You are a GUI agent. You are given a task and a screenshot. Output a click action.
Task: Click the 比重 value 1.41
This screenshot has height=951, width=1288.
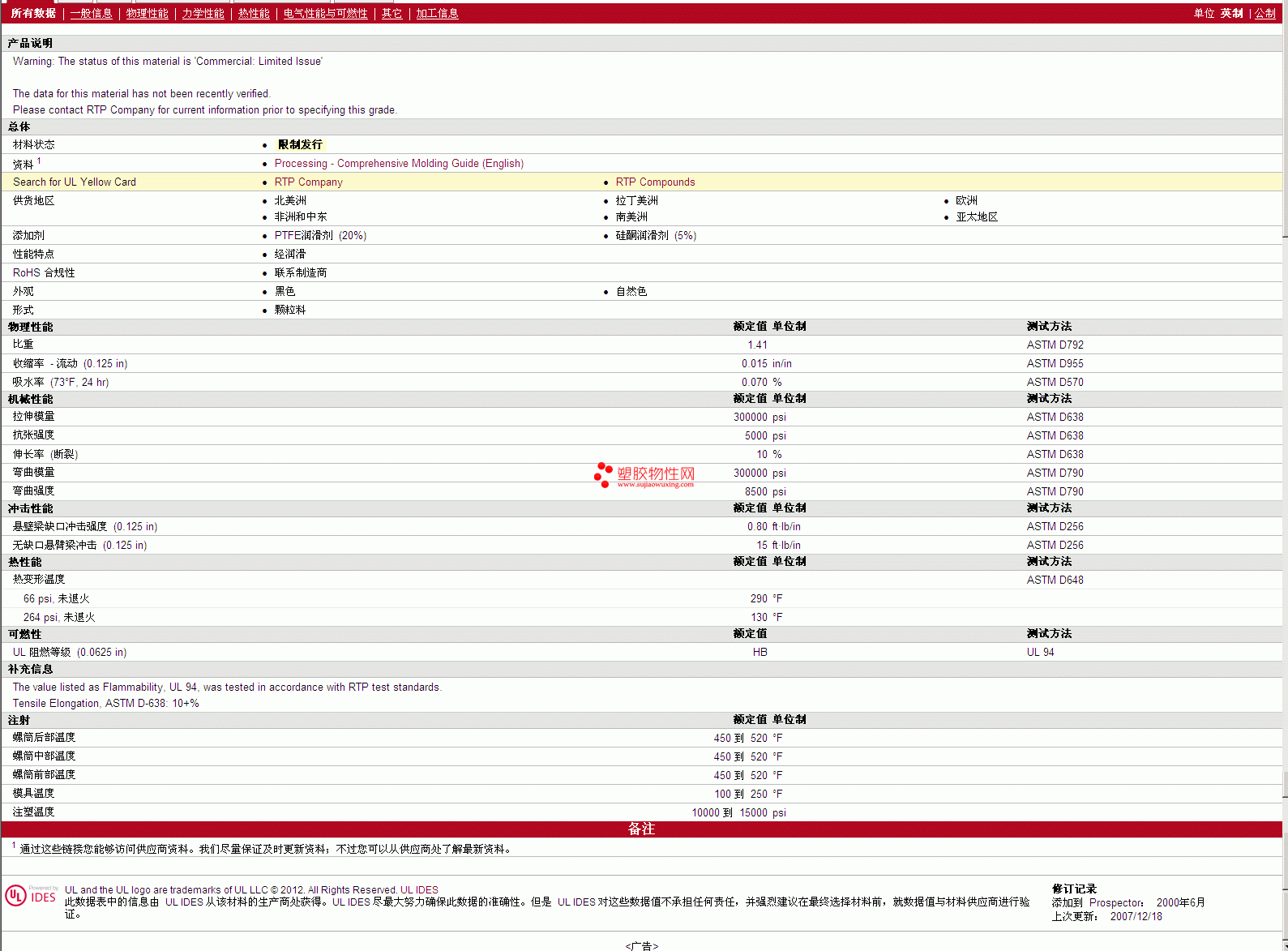point(757,345)
